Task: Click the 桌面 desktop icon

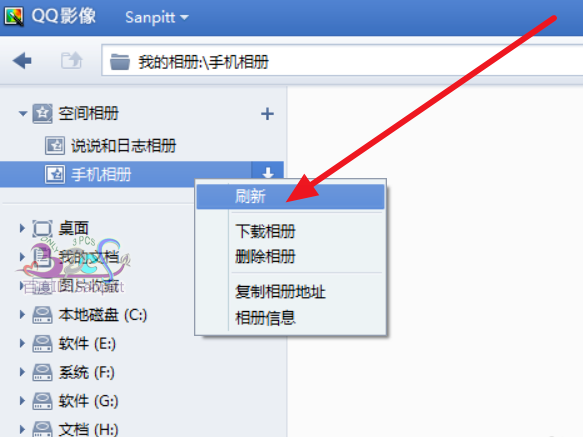Action: pyautogui.click(x=42, y=228)
